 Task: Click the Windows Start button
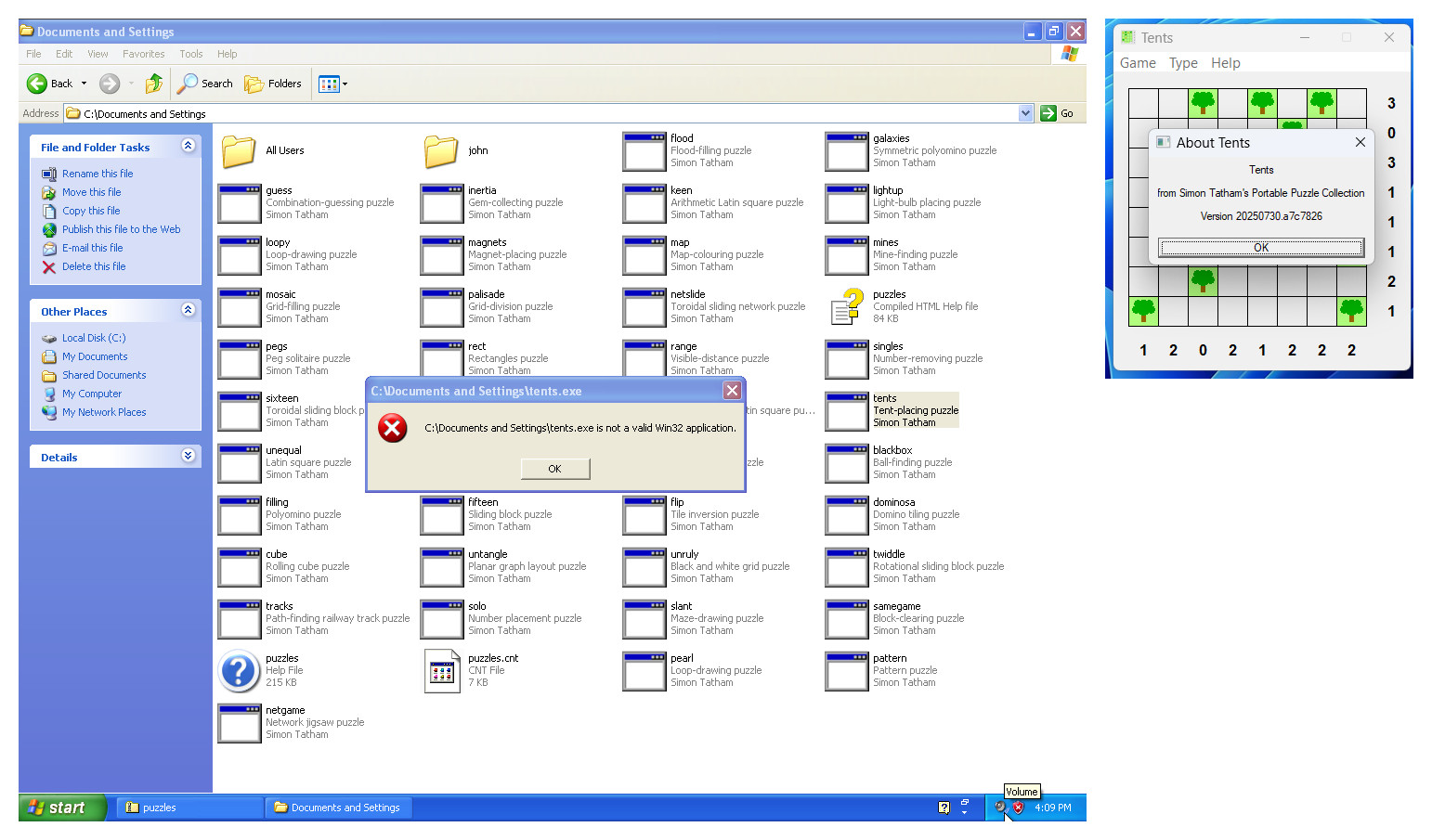click(x=62, y=808)
